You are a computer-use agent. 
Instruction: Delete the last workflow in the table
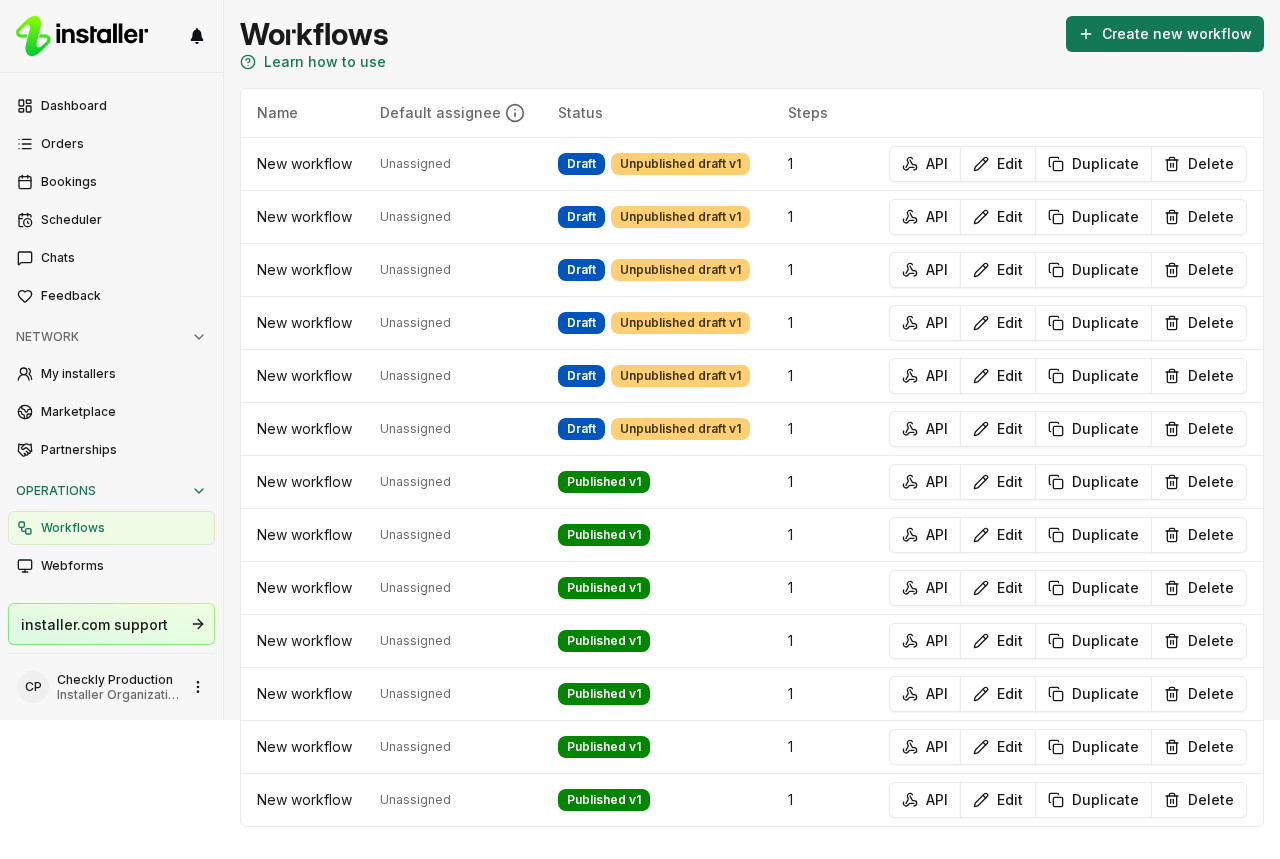coord(1199,800)
